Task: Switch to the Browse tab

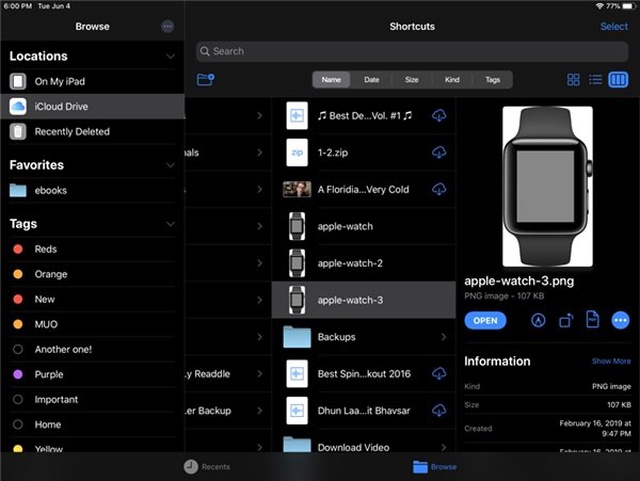Action: [x=435, y=466]
